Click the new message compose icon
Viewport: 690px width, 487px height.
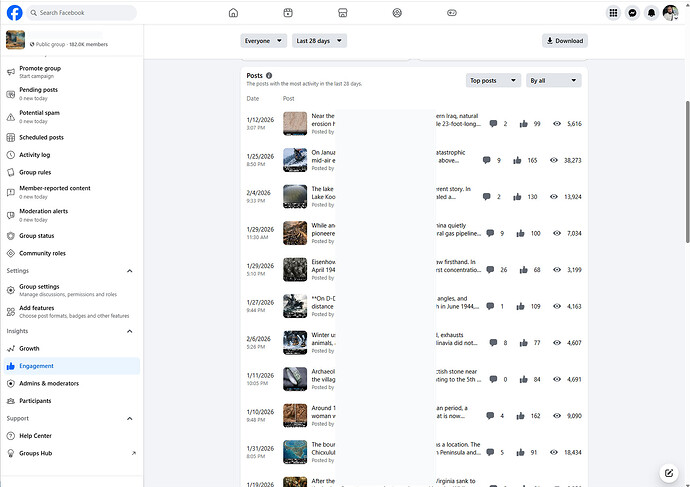pos(669,473)
